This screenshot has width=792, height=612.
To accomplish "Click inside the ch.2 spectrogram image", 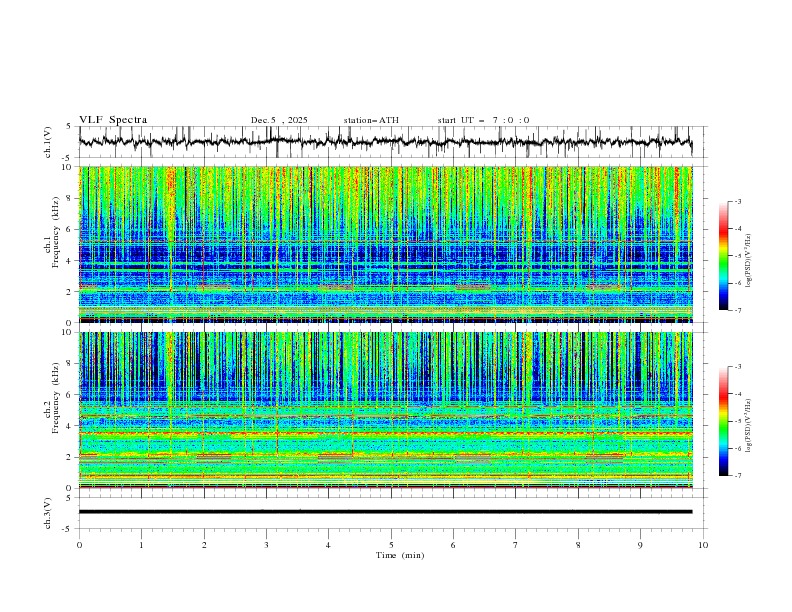I will click(x=385, y=410).
